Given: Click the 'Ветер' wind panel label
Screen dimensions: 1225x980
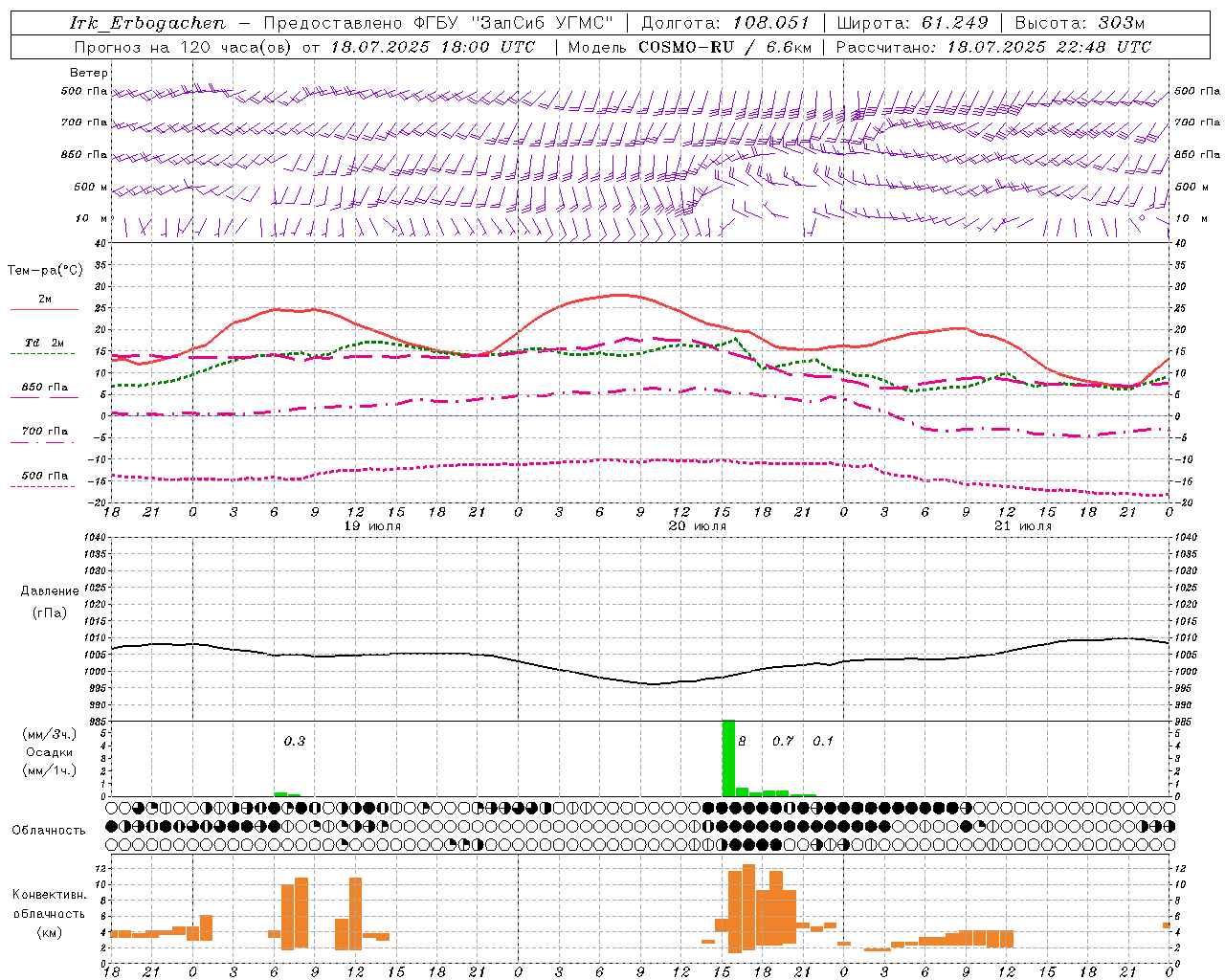Looking at the screenshot, I should pyautogui.click(x=89, y=73).
